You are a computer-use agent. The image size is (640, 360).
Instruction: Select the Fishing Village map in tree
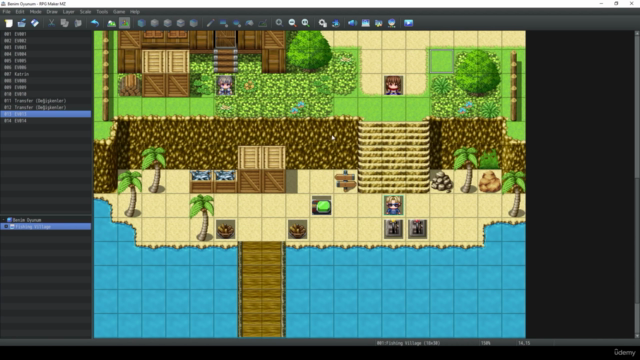(46, 227)
